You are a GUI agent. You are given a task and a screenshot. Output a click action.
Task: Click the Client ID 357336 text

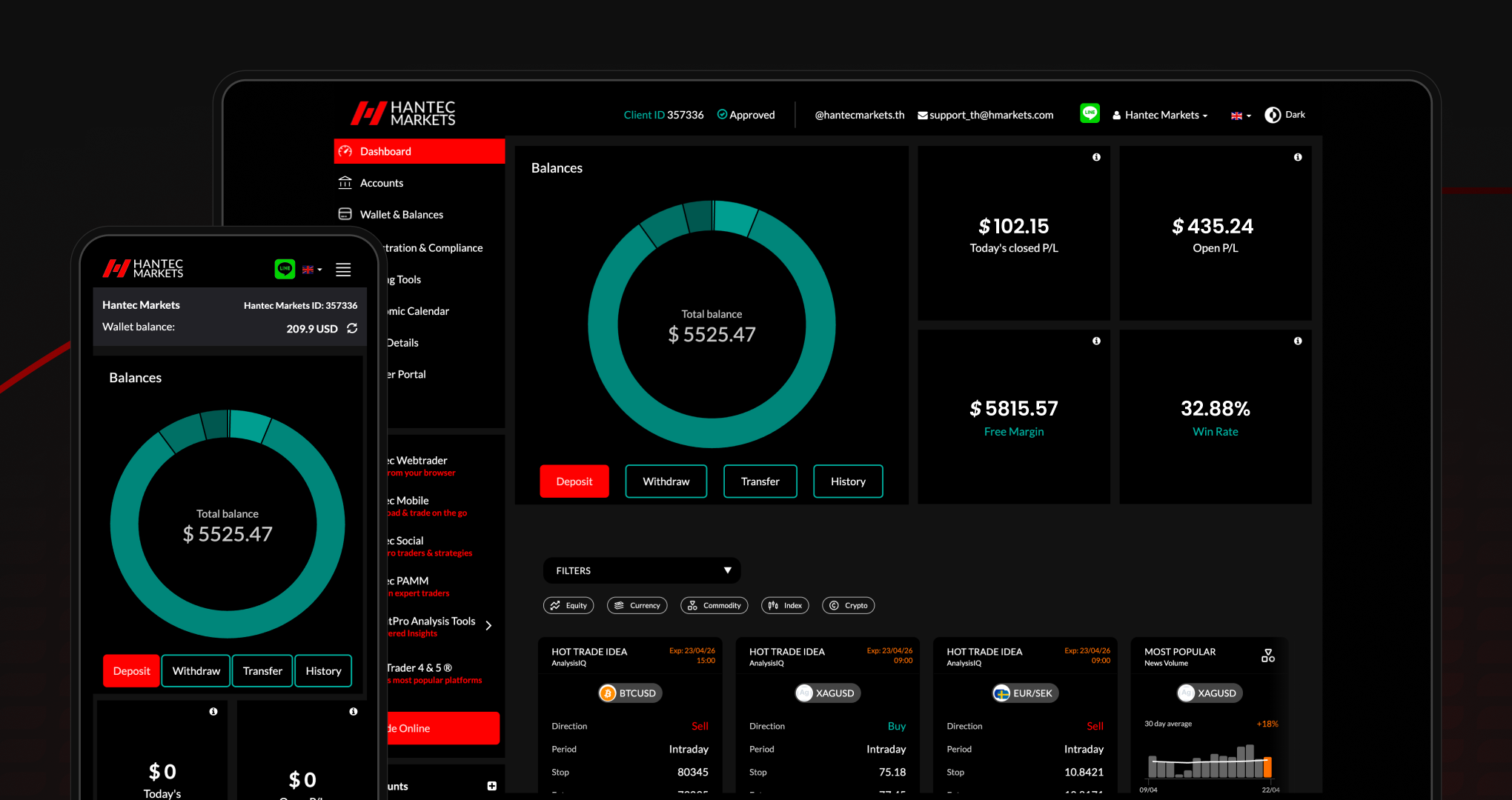663,115
